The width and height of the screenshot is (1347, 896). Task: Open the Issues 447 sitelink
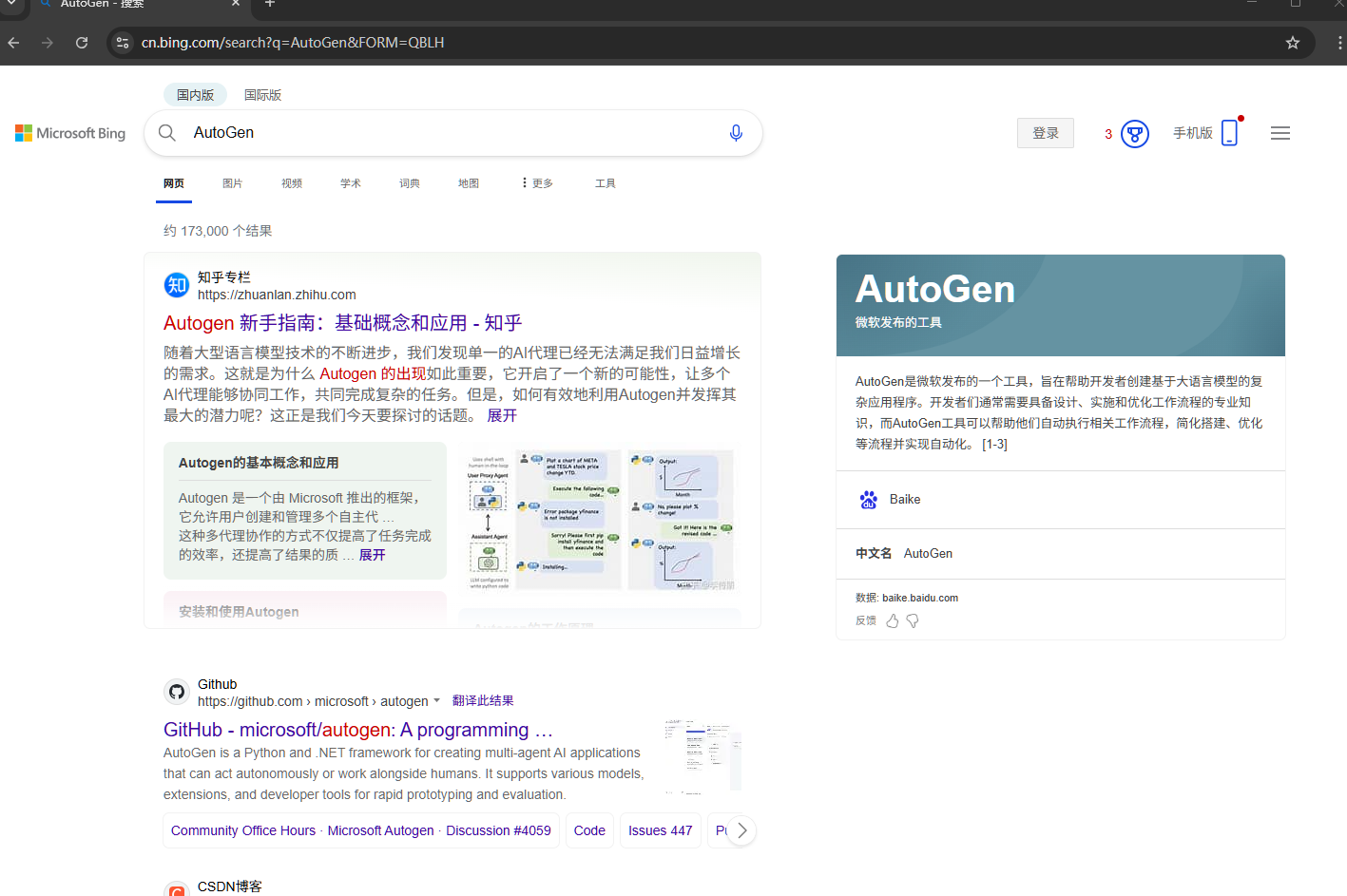click(661, 830)
